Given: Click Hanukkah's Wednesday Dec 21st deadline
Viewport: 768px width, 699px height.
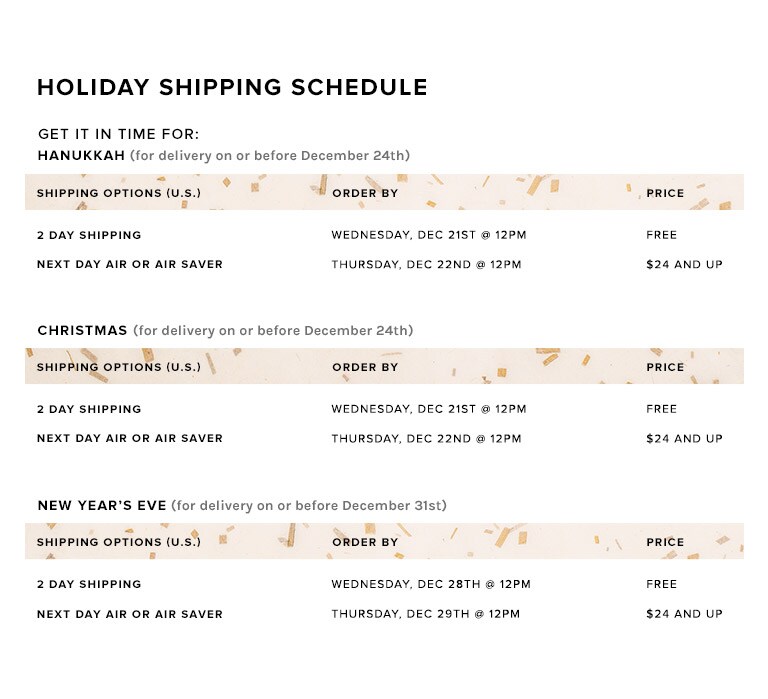Looking at the screenshot, I should point(429,235).
